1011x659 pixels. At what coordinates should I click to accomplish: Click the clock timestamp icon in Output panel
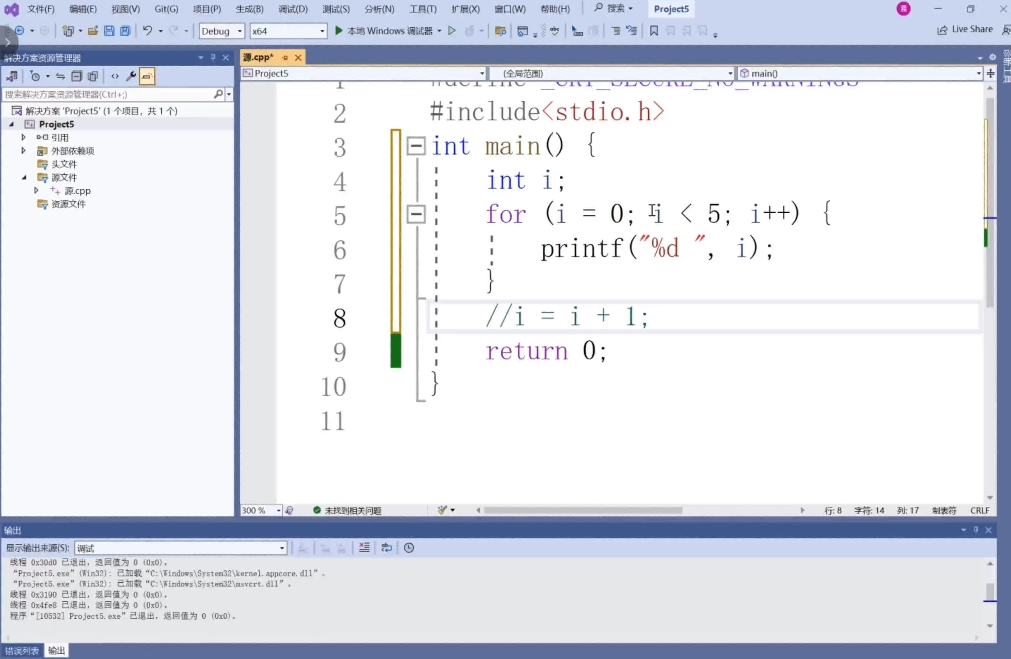(409, 547)
